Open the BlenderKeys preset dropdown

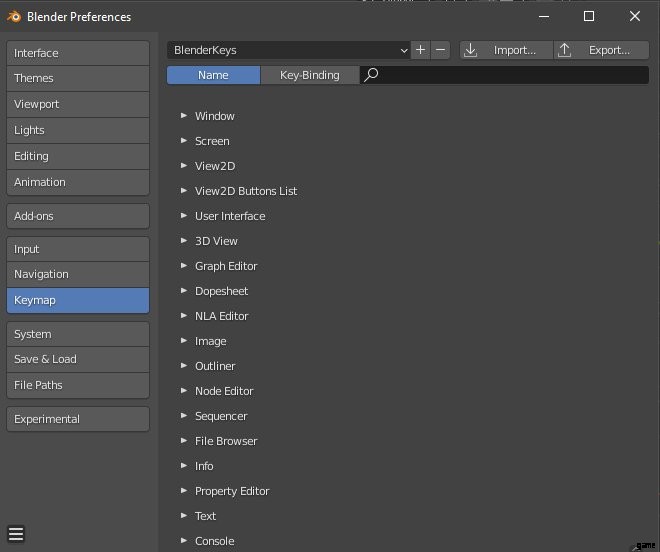coord(289,50)
